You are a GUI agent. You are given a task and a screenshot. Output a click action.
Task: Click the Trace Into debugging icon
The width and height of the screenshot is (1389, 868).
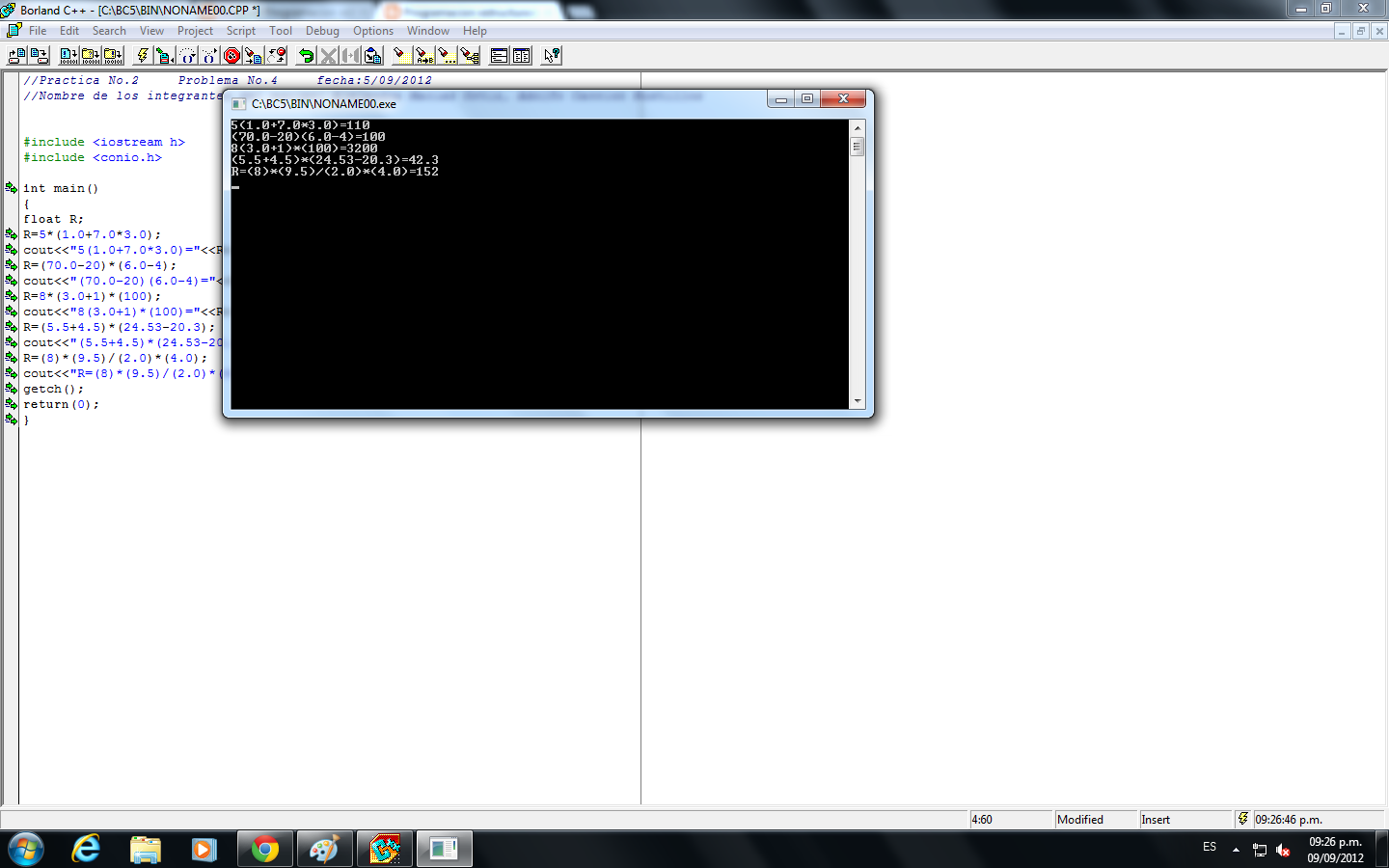[207, 55]
